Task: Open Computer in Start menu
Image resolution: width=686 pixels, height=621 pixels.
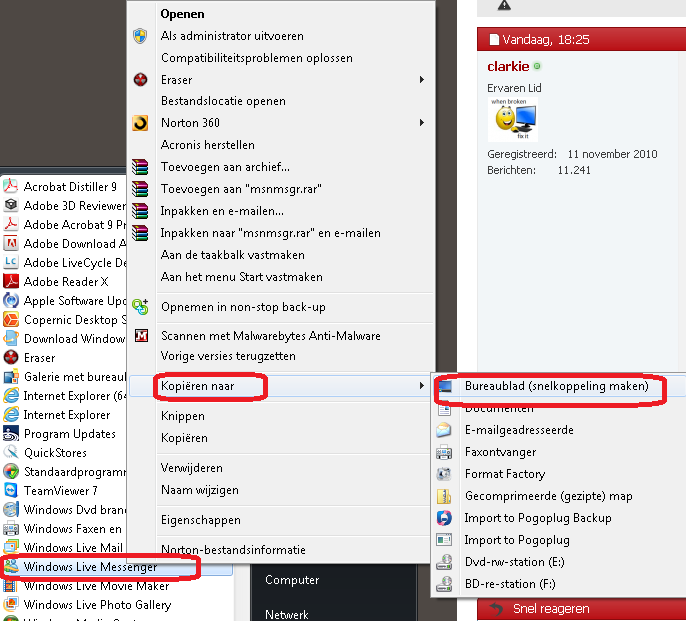Action: click(292, 580)
